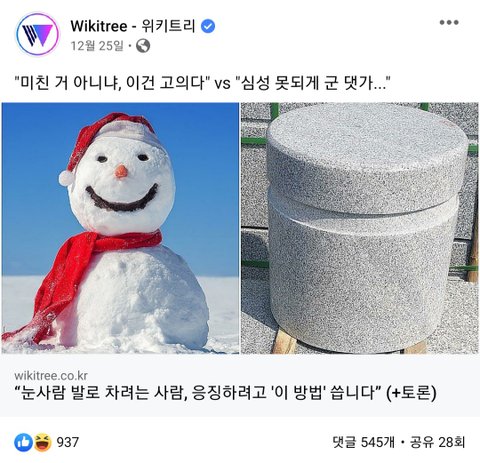The image size is (480, 463).
Task: Click the globe public visibility icon
Action: [x=143, y=46]
